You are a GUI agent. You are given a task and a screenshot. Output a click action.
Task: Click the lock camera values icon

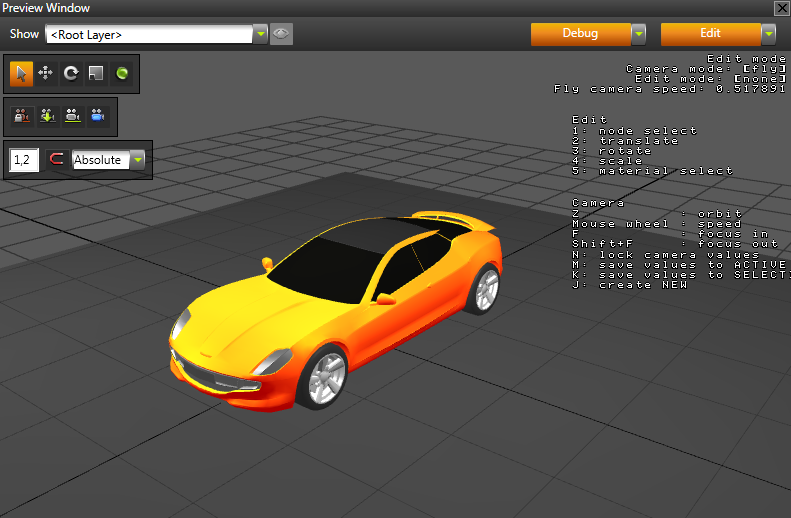[x=21, y=116]
